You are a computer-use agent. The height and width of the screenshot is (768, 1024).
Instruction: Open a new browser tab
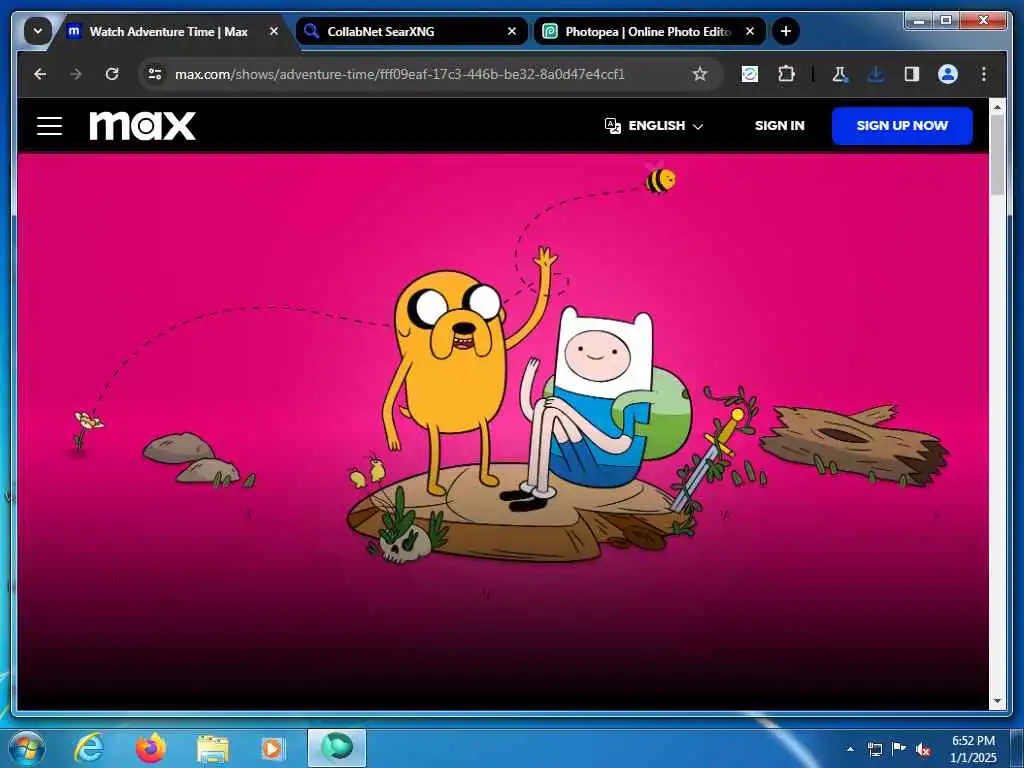coord(786,31)
